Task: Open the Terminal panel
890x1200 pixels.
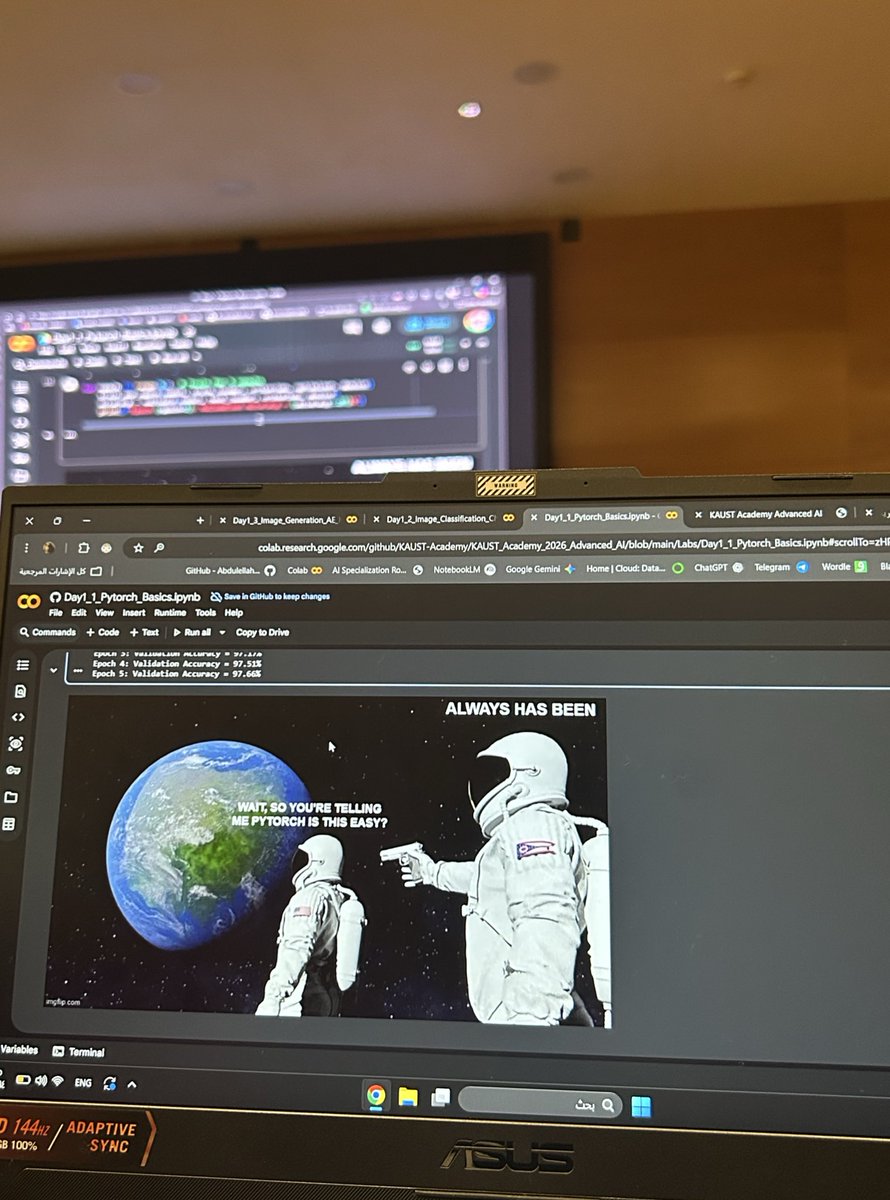Action: tap(79, 1052)
